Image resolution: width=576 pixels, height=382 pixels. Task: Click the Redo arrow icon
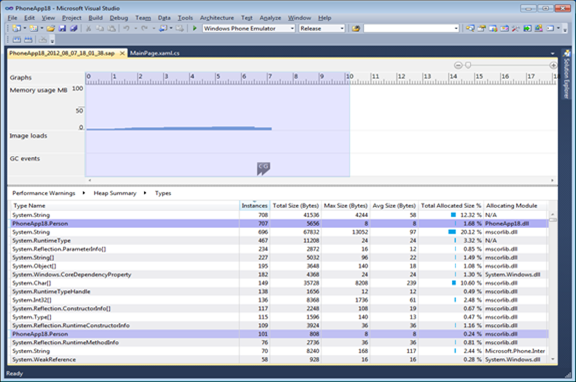[x=144, y=28]
